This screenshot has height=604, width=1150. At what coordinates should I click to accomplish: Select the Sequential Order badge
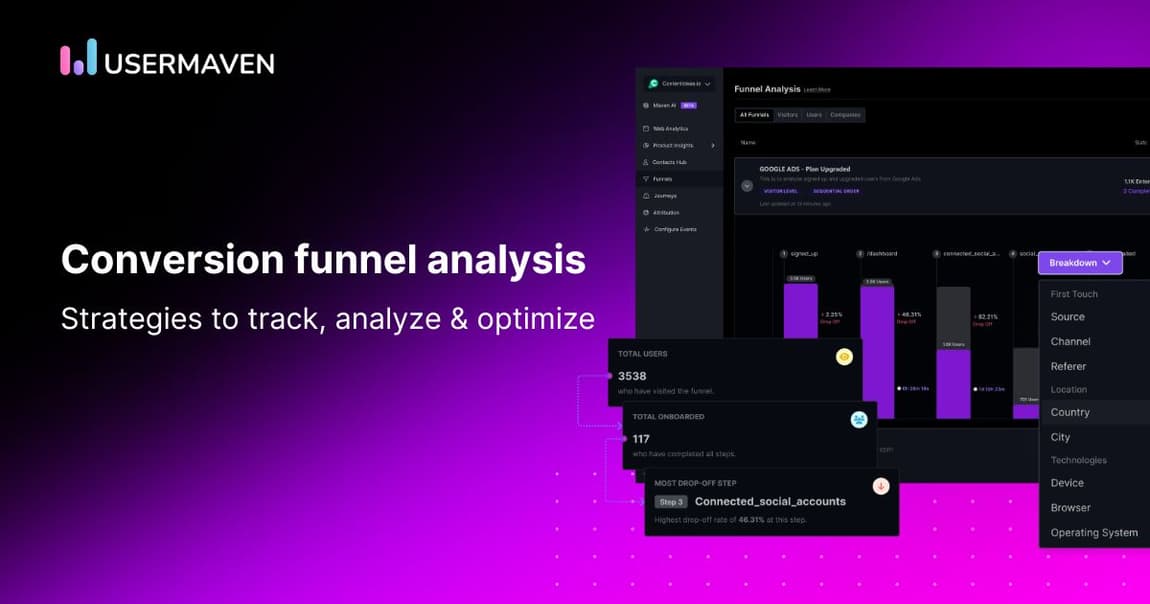tap(835, 190)
